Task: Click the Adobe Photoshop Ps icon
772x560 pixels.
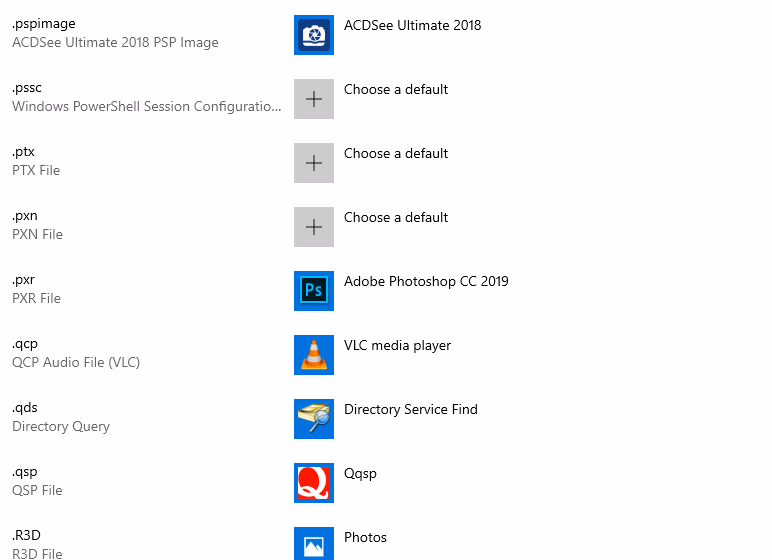Action: pos(314,291)
